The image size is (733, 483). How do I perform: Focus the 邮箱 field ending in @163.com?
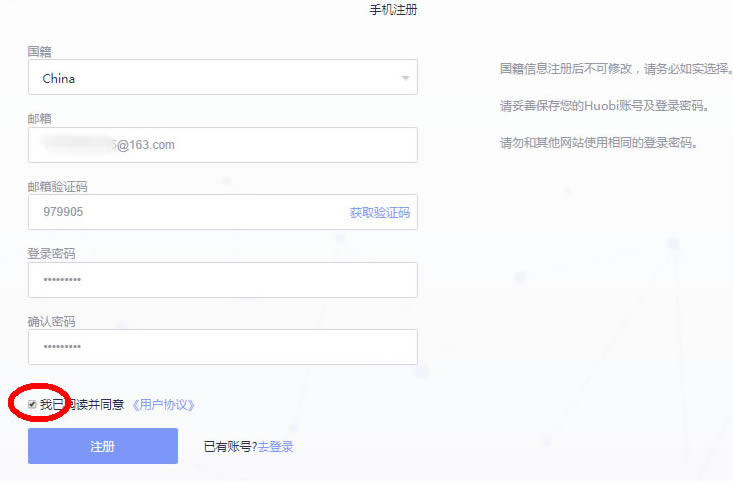(x=222, y=145)
